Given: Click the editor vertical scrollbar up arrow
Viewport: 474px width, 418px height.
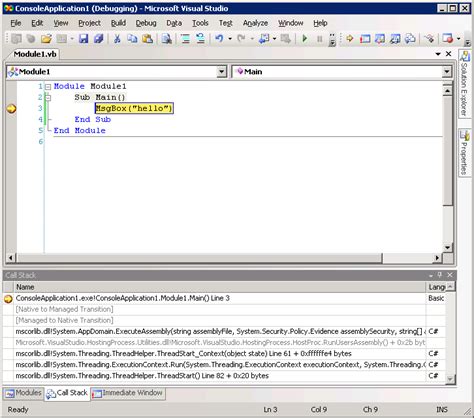Looking at the screenshot, I should (x=447, y=90).
